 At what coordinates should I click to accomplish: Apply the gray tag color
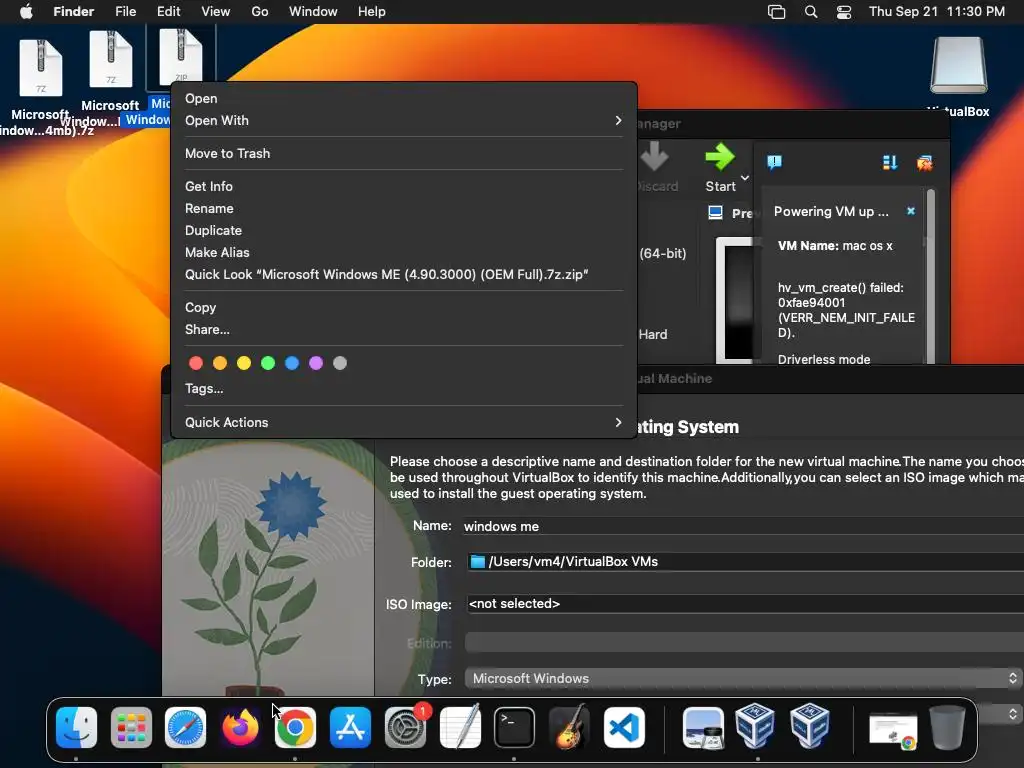340,363
